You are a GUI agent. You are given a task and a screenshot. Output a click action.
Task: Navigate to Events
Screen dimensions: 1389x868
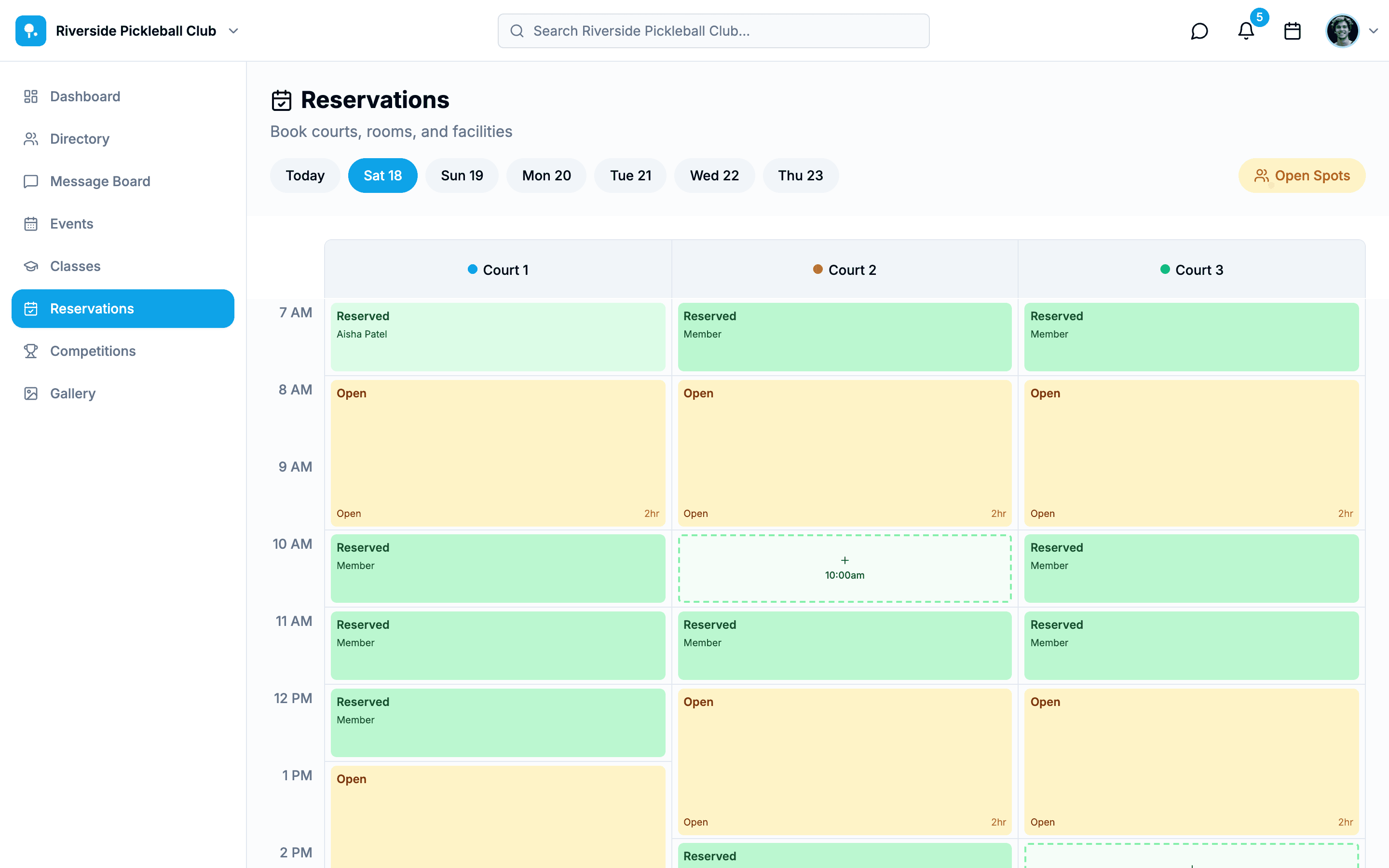123,224
